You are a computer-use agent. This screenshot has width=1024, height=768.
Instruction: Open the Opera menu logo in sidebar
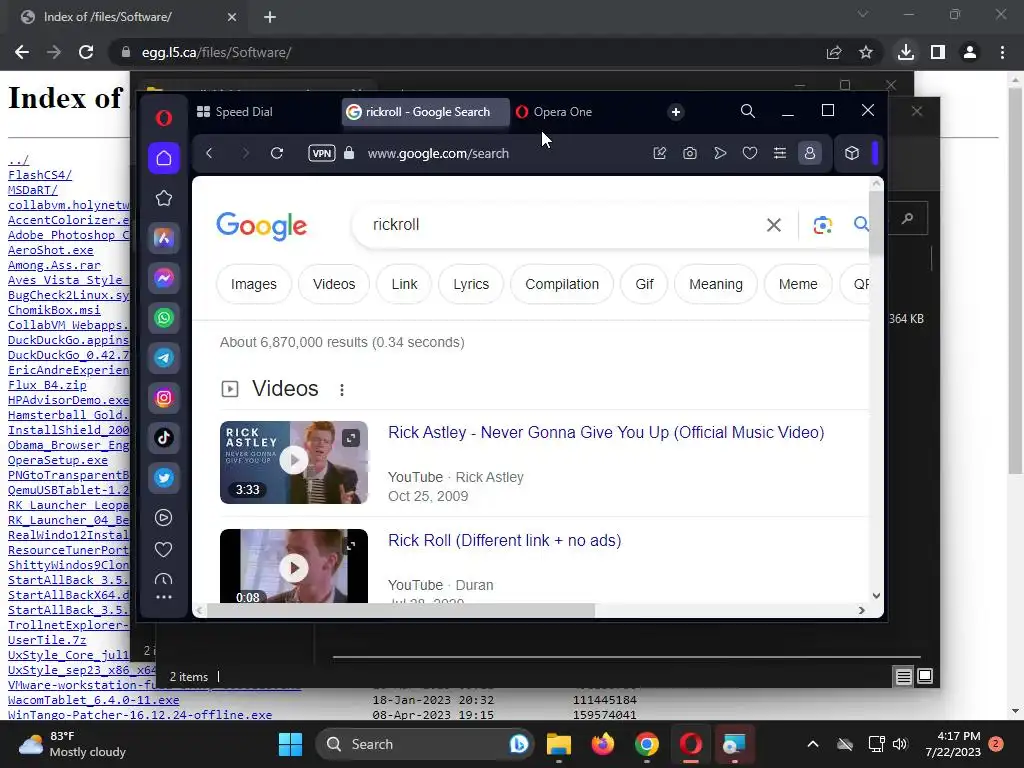[164, 118]
